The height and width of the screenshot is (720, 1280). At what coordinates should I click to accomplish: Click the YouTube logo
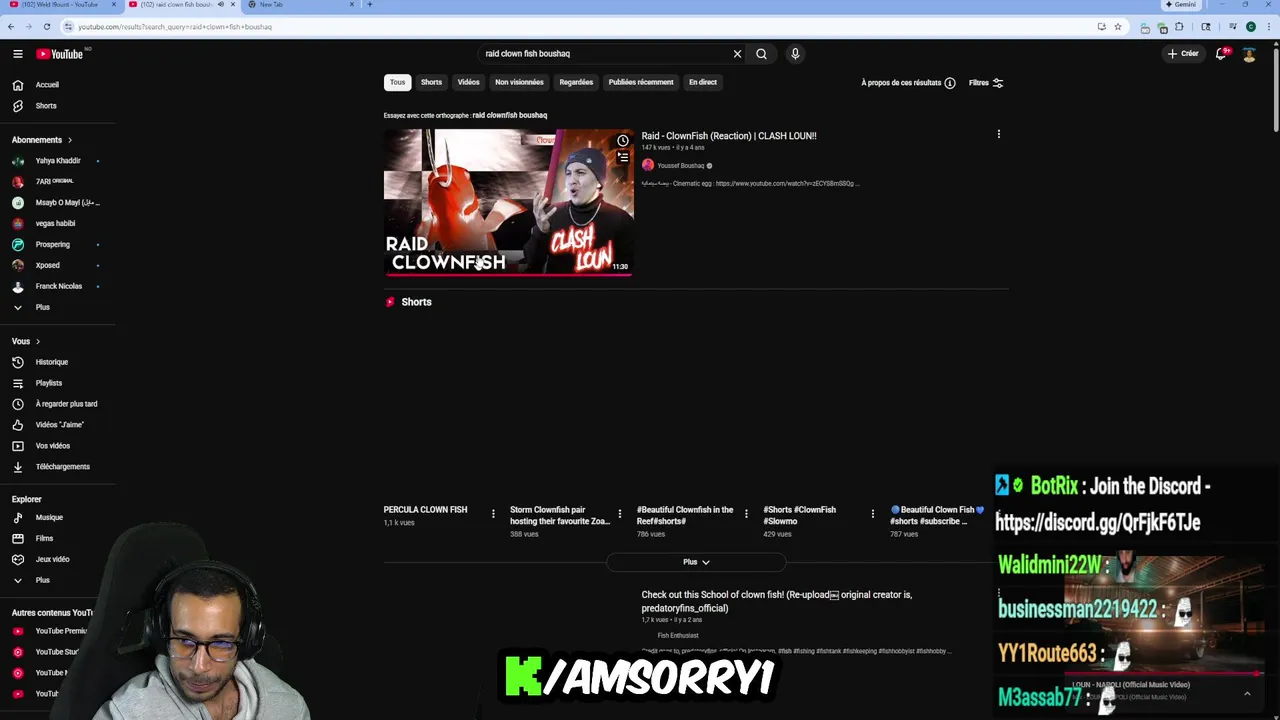[61, 54]
